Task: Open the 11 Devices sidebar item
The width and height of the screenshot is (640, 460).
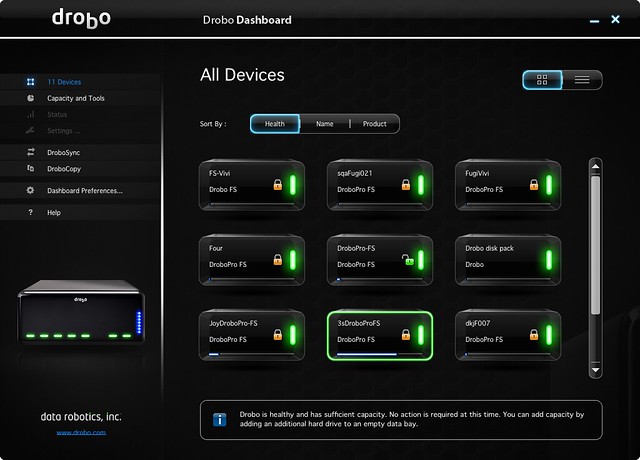Action: [80, 82]
